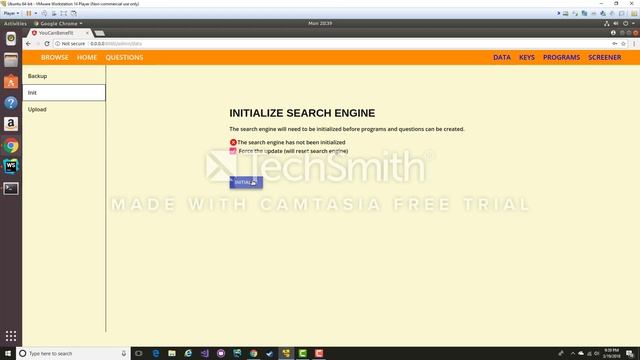Click the browser back arrow
The width and height of the screenshot is (640, 360).
tap(28, 44)
